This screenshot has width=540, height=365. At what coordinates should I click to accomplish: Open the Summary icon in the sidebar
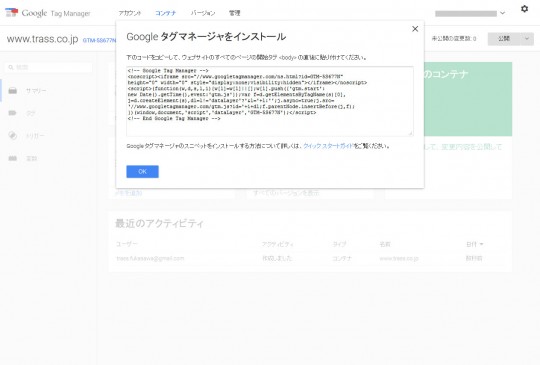point(13,91)
